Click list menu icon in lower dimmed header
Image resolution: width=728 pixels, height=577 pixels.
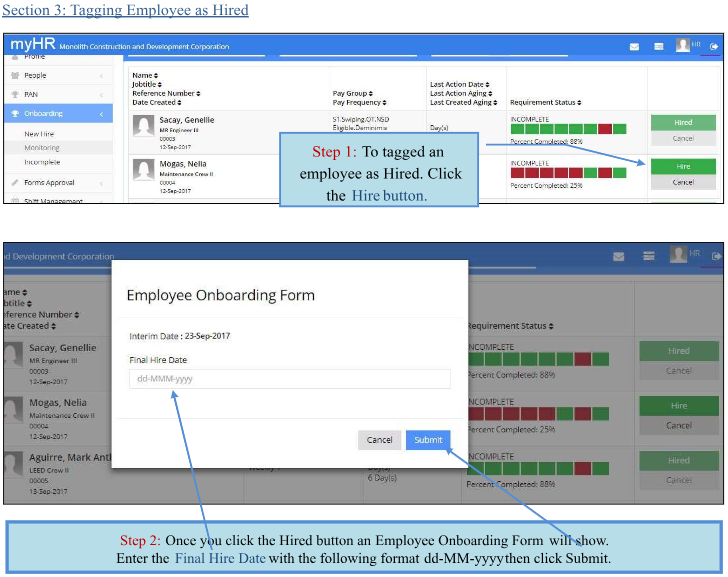pyautogui.click(x=649, y=256)
